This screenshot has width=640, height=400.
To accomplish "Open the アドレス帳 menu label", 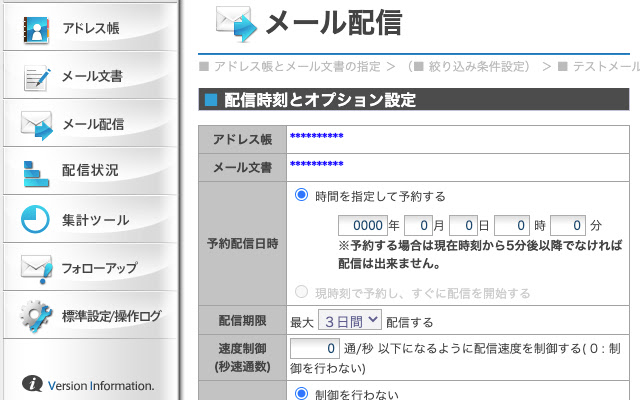I will click(91, 28).
